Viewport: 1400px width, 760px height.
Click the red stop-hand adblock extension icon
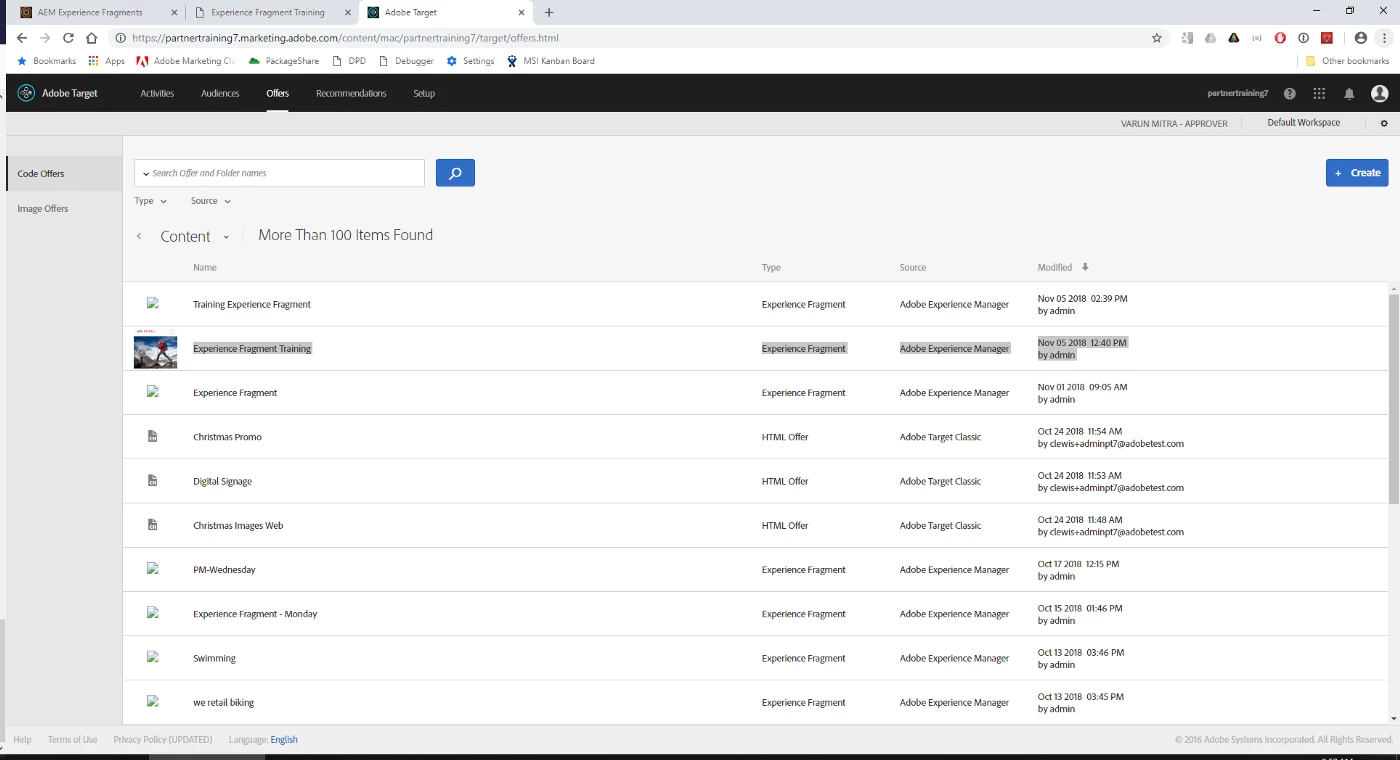pyautogui.click(x=1280, y=38)
